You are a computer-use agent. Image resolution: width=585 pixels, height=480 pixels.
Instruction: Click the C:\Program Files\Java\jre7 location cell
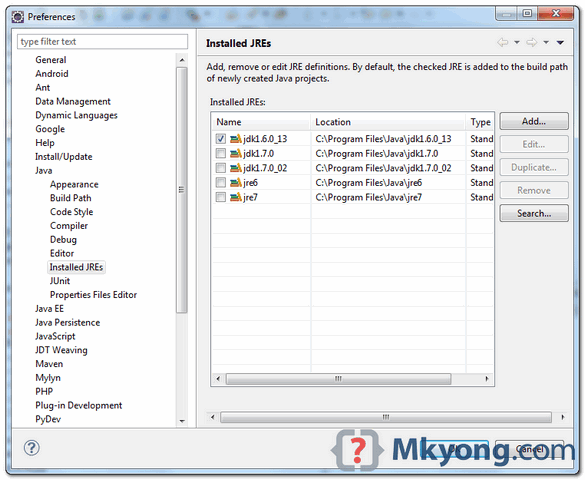coord(388,197)
